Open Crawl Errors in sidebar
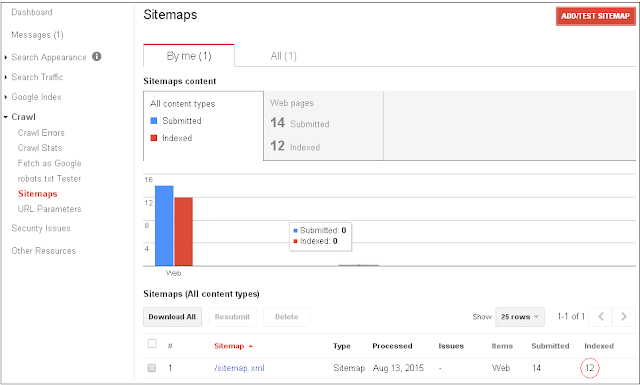 [x=41, y=133]
